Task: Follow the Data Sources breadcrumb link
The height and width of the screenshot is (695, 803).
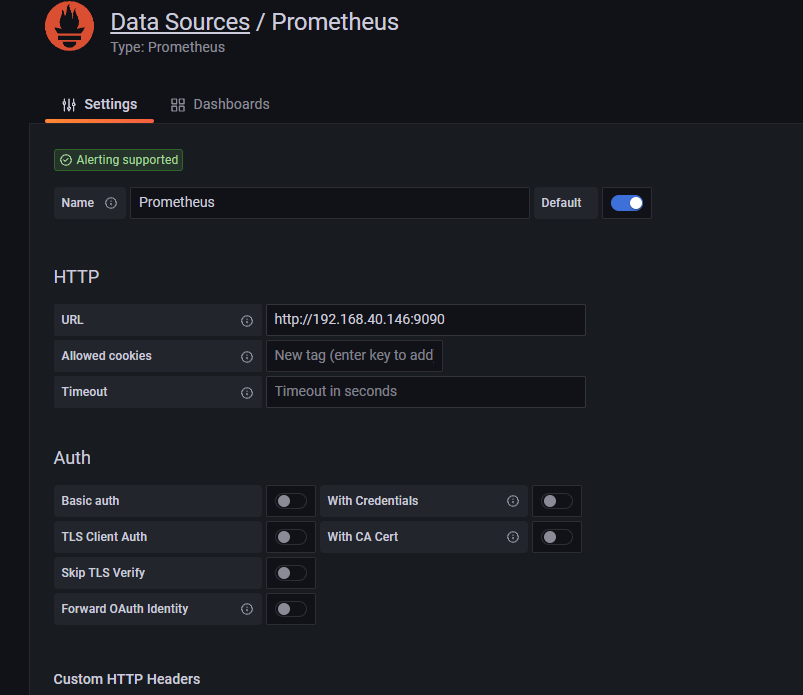Action: click(180, 22)
